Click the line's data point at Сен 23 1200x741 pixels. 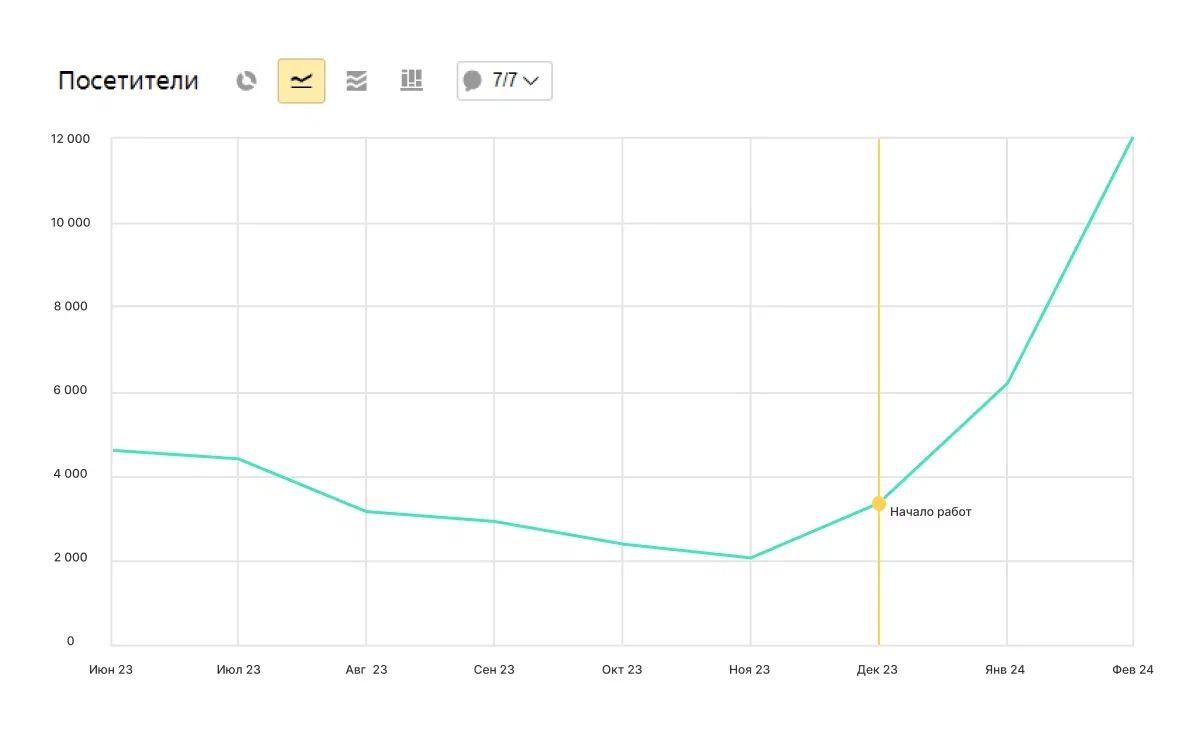pos(494,521)
